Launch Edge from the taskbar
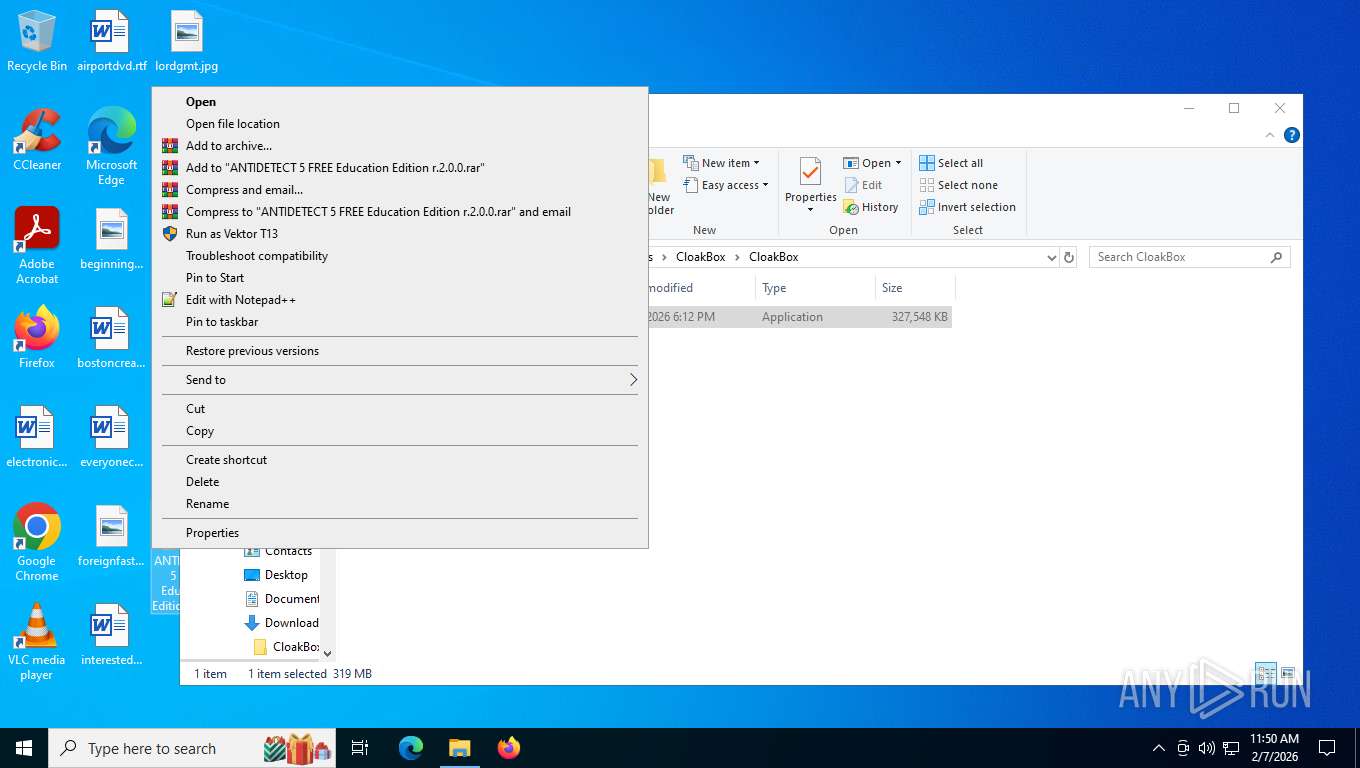Viewport: 1360px width, 768px height. [411, 748]
